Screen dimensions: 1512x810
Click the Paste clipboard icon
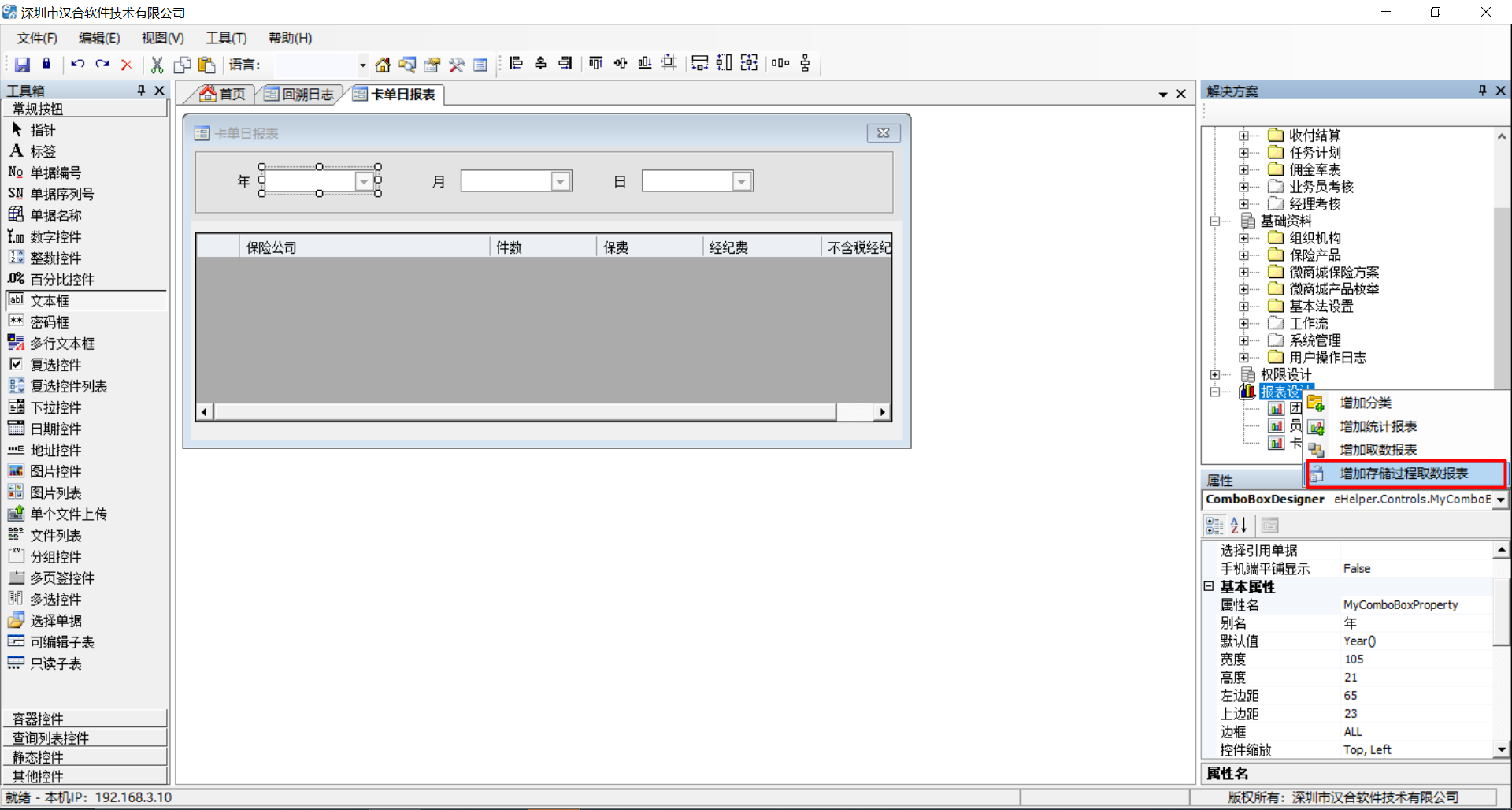(207, 65)
